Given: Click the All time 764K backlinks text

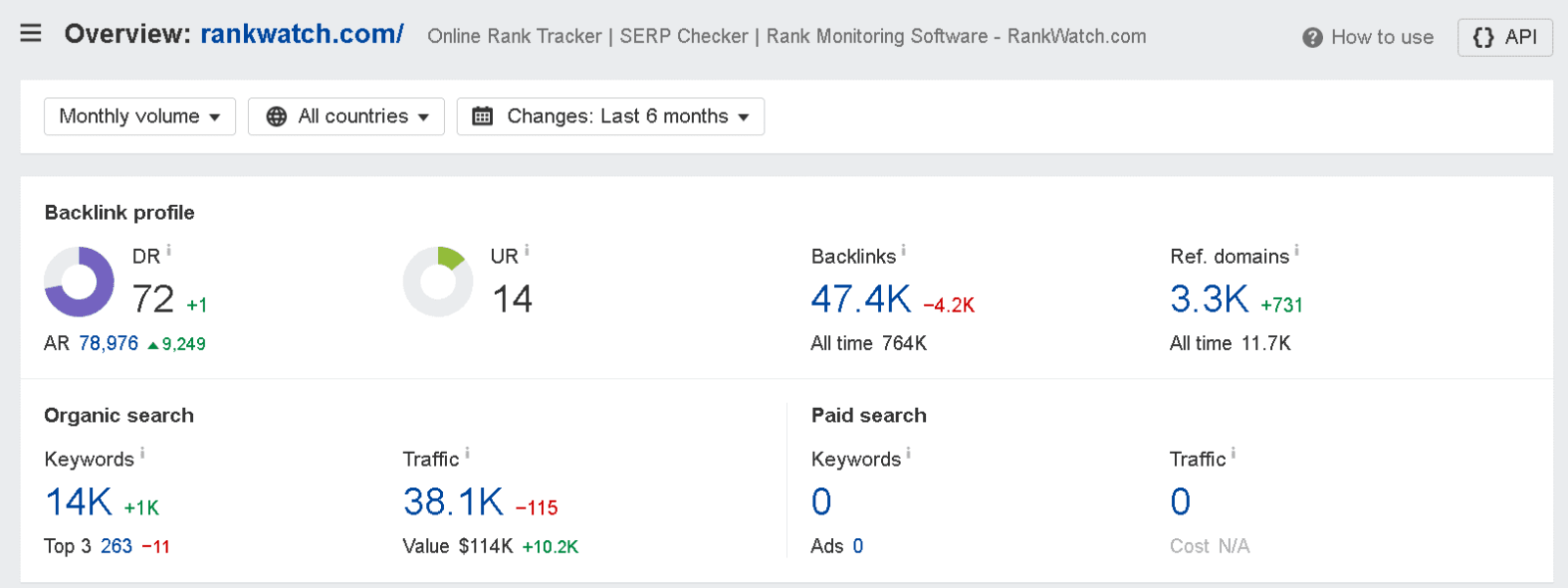Looking at the screenshot, I should click(x=868, y=344).
